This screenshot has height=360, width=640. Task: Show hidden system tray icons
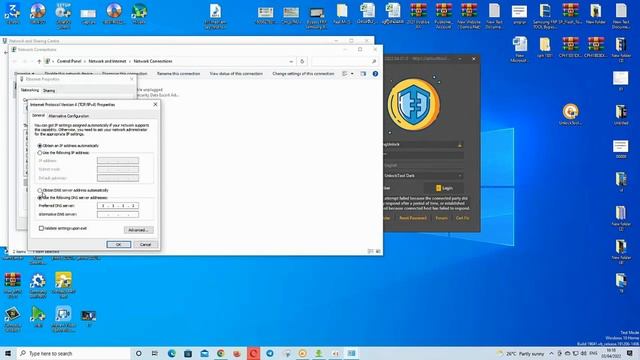[551, 353]
